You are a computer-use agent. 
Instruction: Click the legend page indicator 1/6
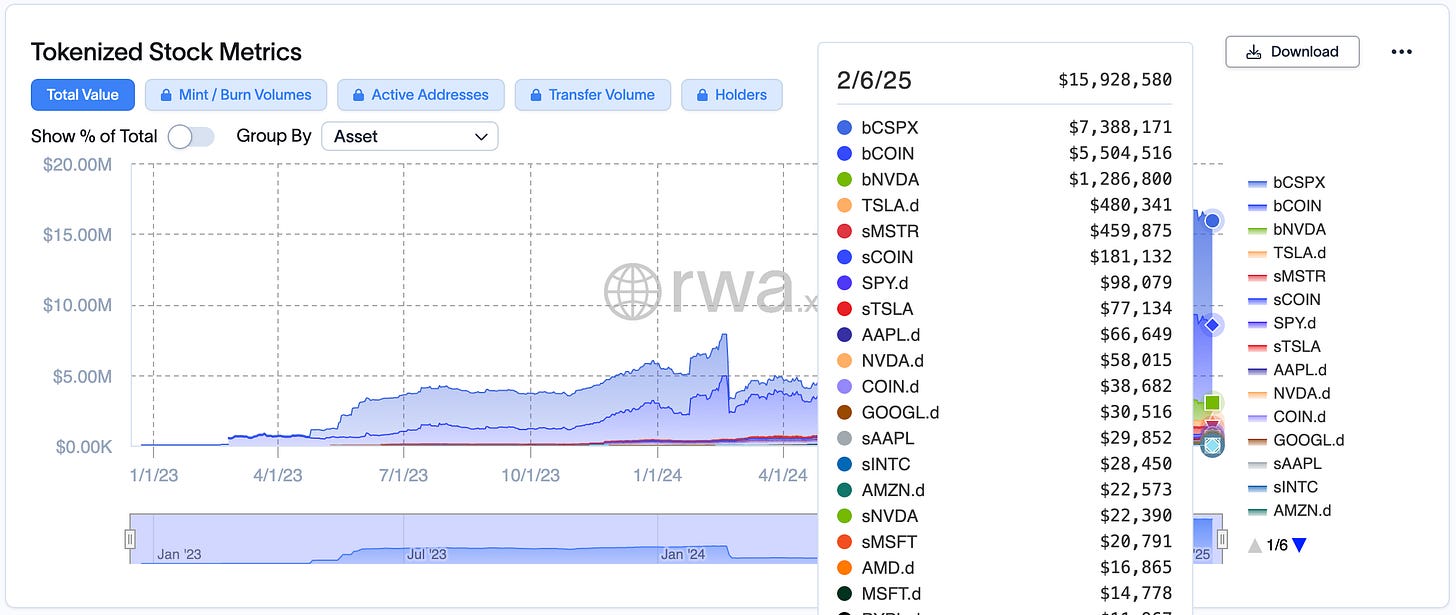click(x=1277, y=545)
